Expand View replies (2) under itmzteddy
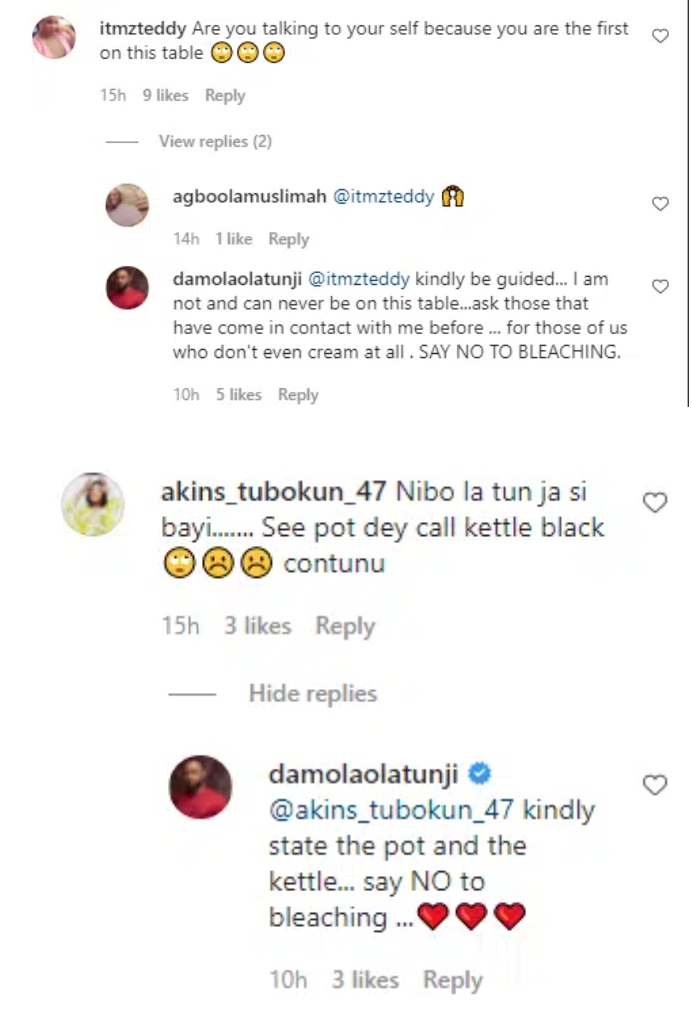Viewport: 692px width, 1017px height. (215, 141)
